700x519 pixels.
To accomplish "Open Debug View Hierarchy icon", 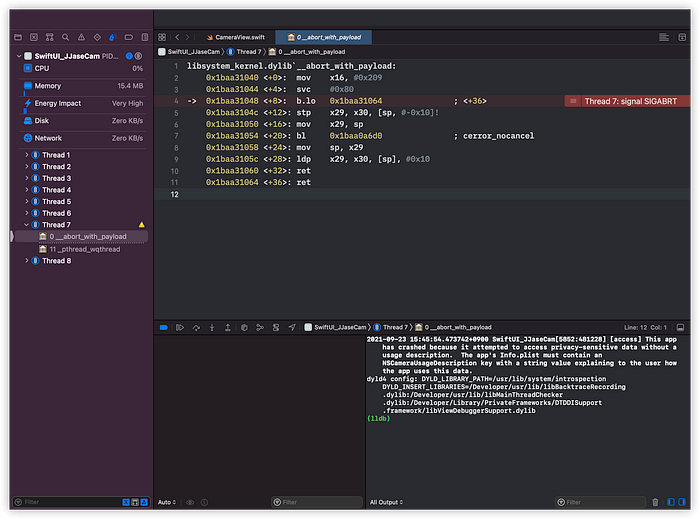I will 244,328.
